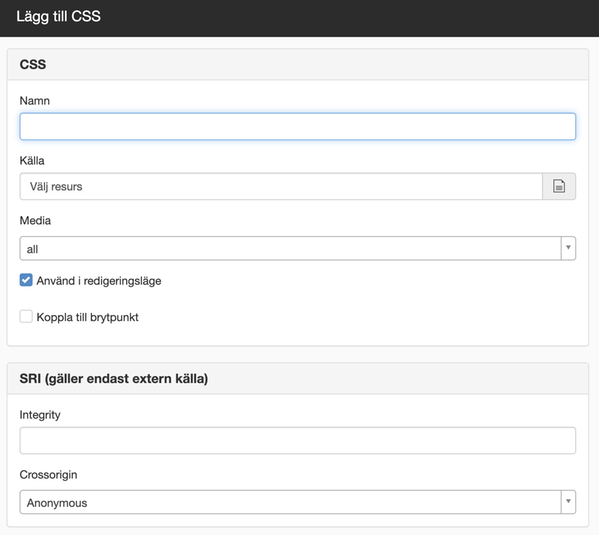The image size is (599, 535).
Task: Open the Välj resurs source field
Action: (x=281, y=186)
